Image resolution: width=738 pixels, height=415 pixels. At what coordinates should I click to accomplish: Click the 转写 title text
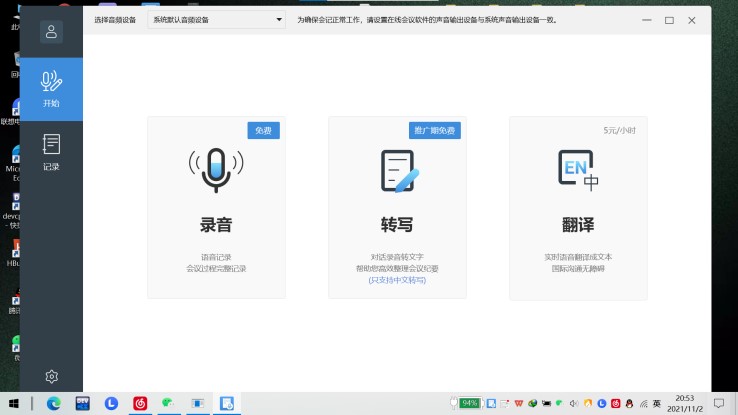pos(397,225)
